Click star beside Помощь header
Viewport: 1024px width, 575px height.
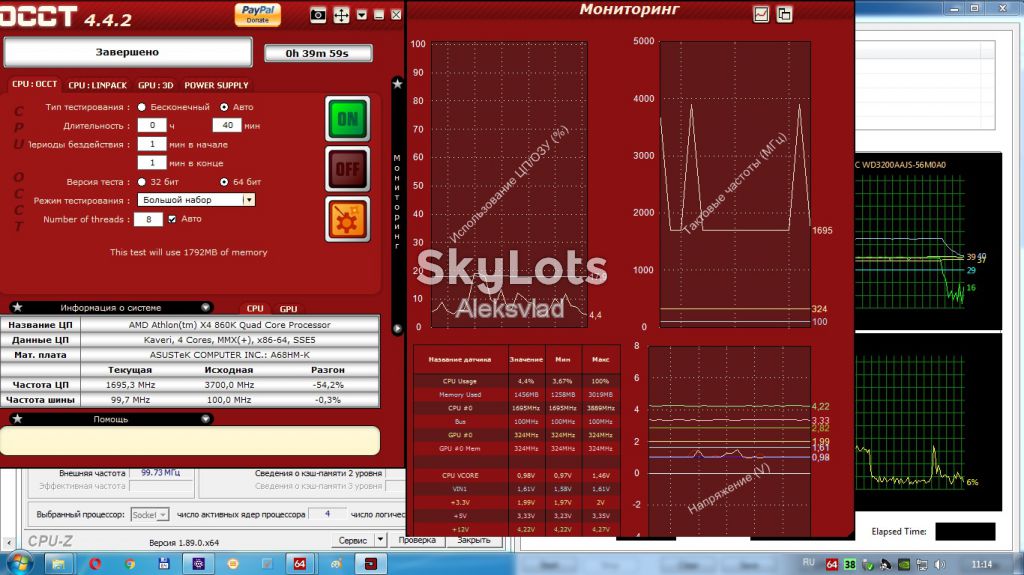[x=18, y=419]
